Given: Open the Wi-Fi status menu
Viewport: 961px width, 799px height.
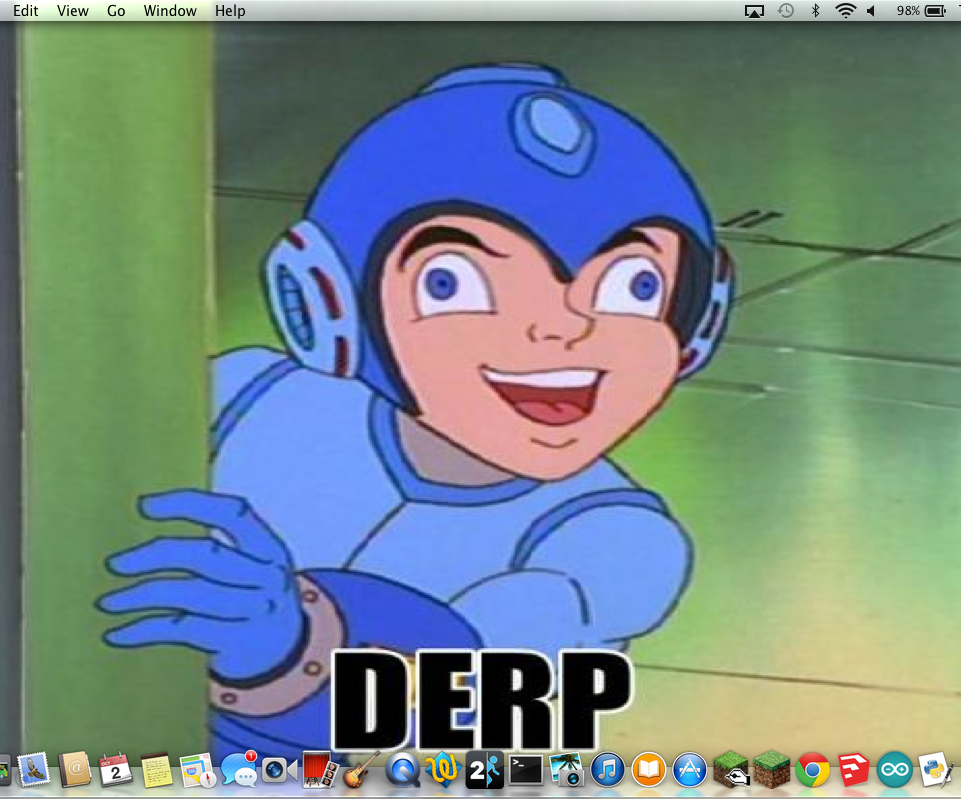Looking at the screenshot, I should [x=846, y=10].
